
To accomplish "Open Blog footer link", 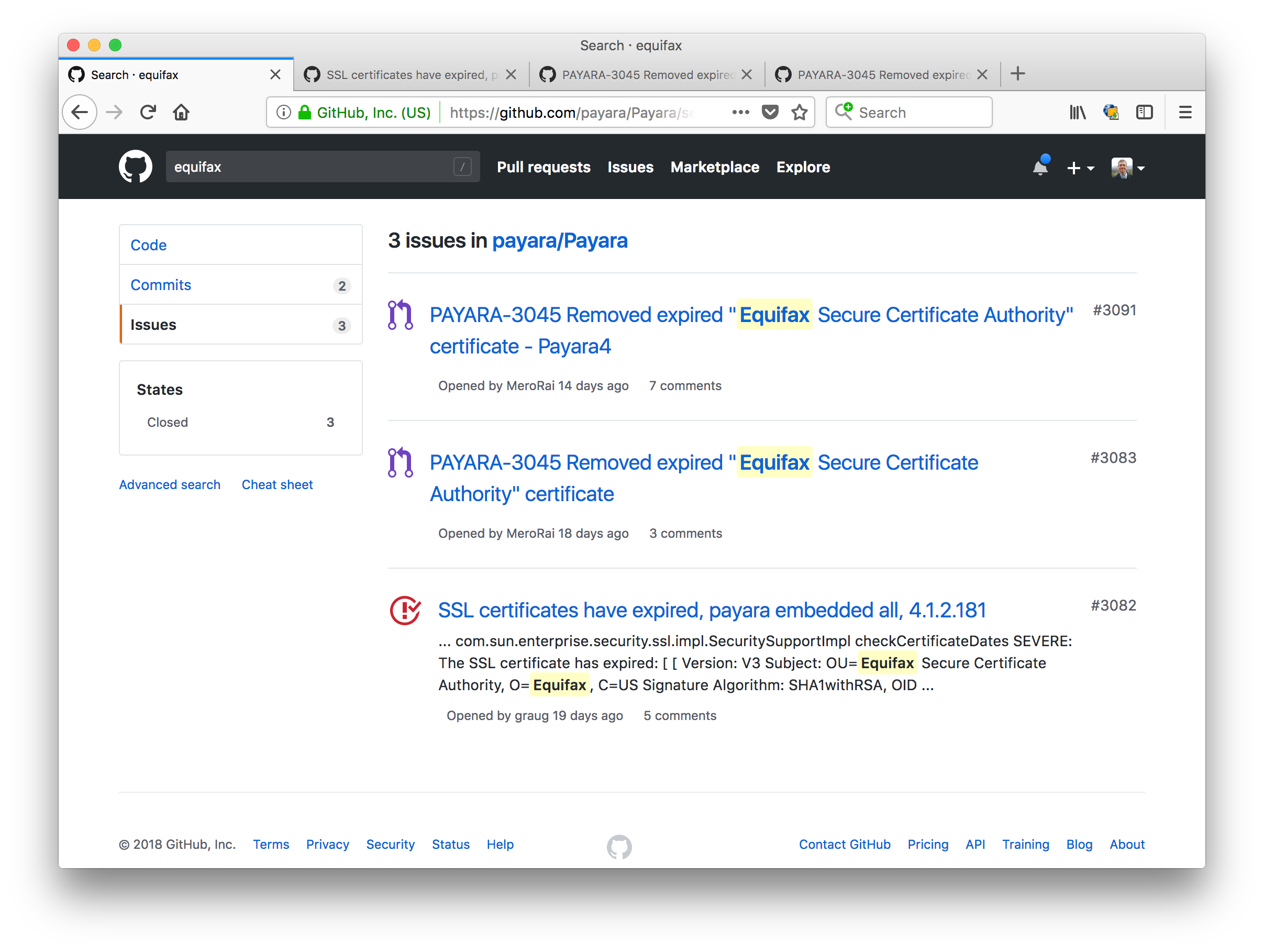I will click(x=1080, y=845).
